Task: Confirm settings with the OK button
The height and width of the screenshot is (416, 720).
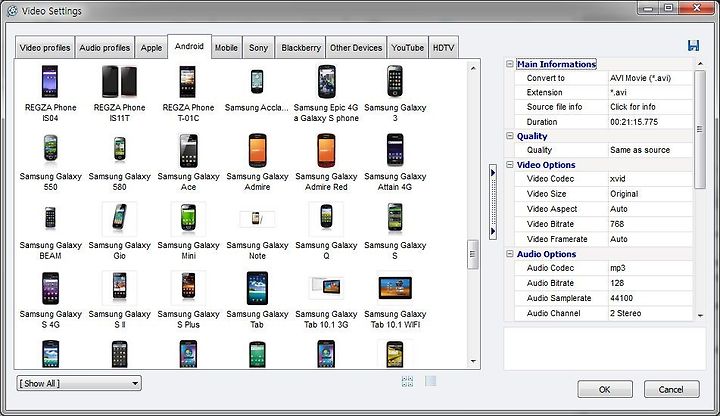Action: coord(605,389)
